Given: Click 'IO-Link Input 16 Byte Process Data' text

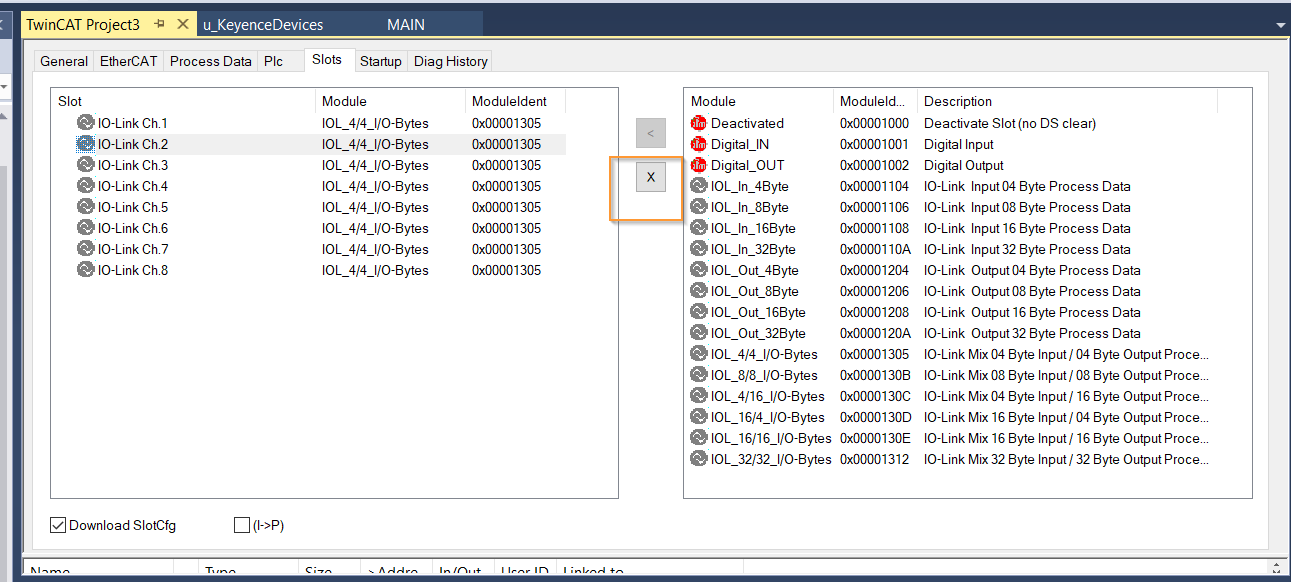Looking at the screenshot, I should 1028,228.
